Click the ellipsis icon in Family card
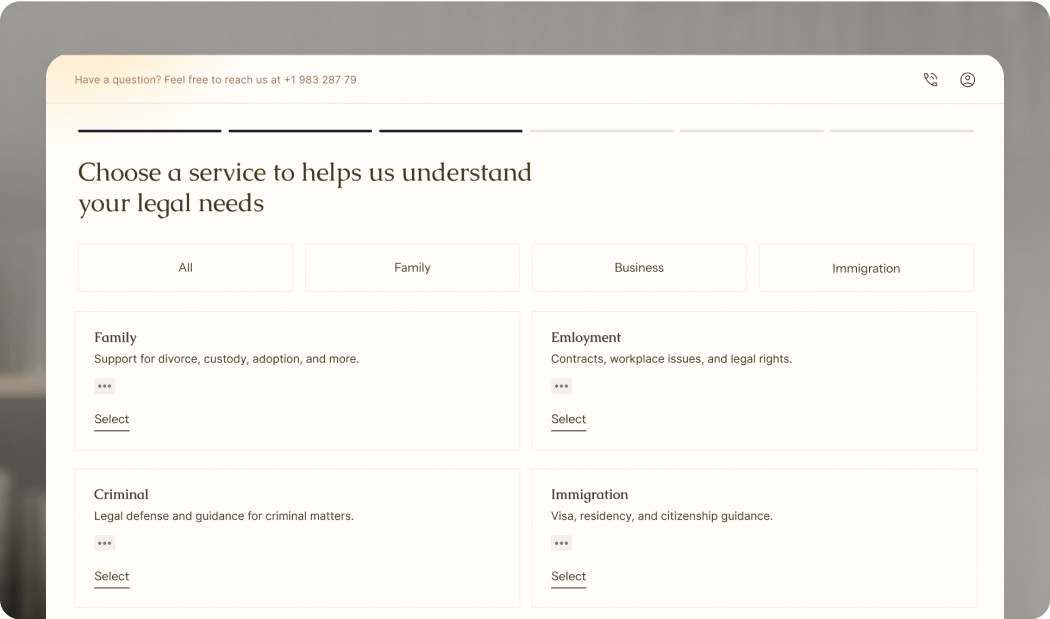 [x=104, y=386]
